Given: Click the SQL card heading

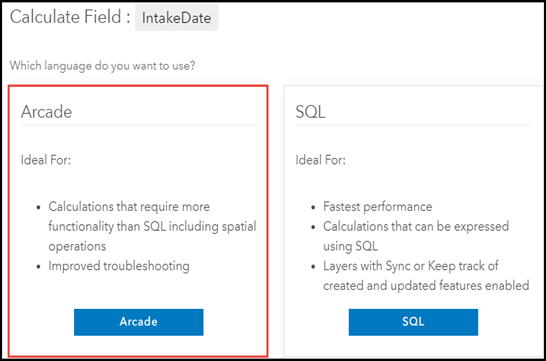Looking at the screenshot, I should pos(310,112).
